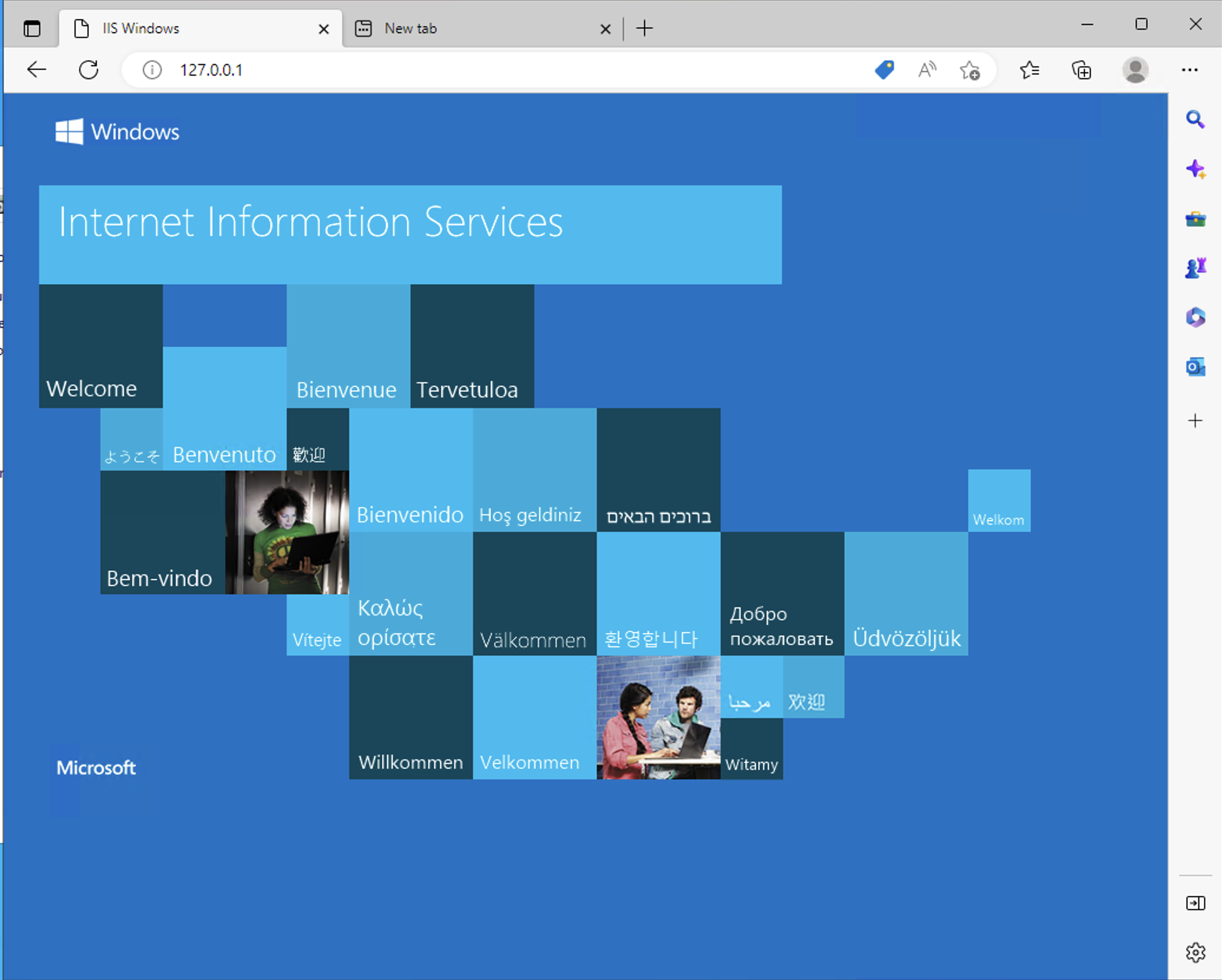
Task: Toggle sidebar visibility at bottom
Action: [x=1195, y=903]
